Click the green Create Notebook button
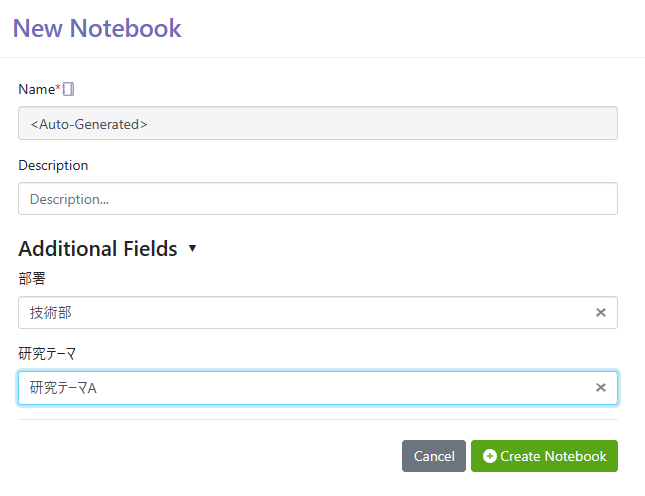 tap(544, 456)
